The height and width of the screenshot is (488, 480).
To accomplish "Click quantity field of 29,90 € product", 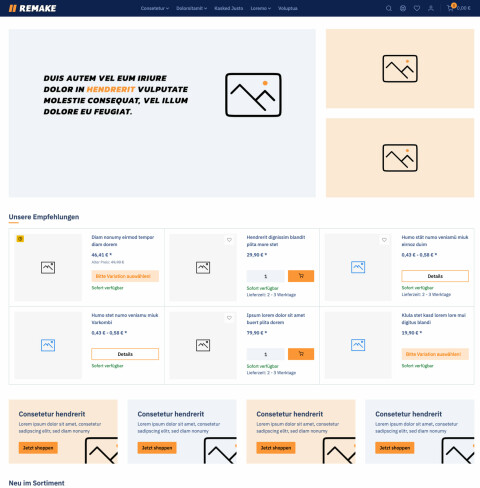I will [x=265, y=276].
